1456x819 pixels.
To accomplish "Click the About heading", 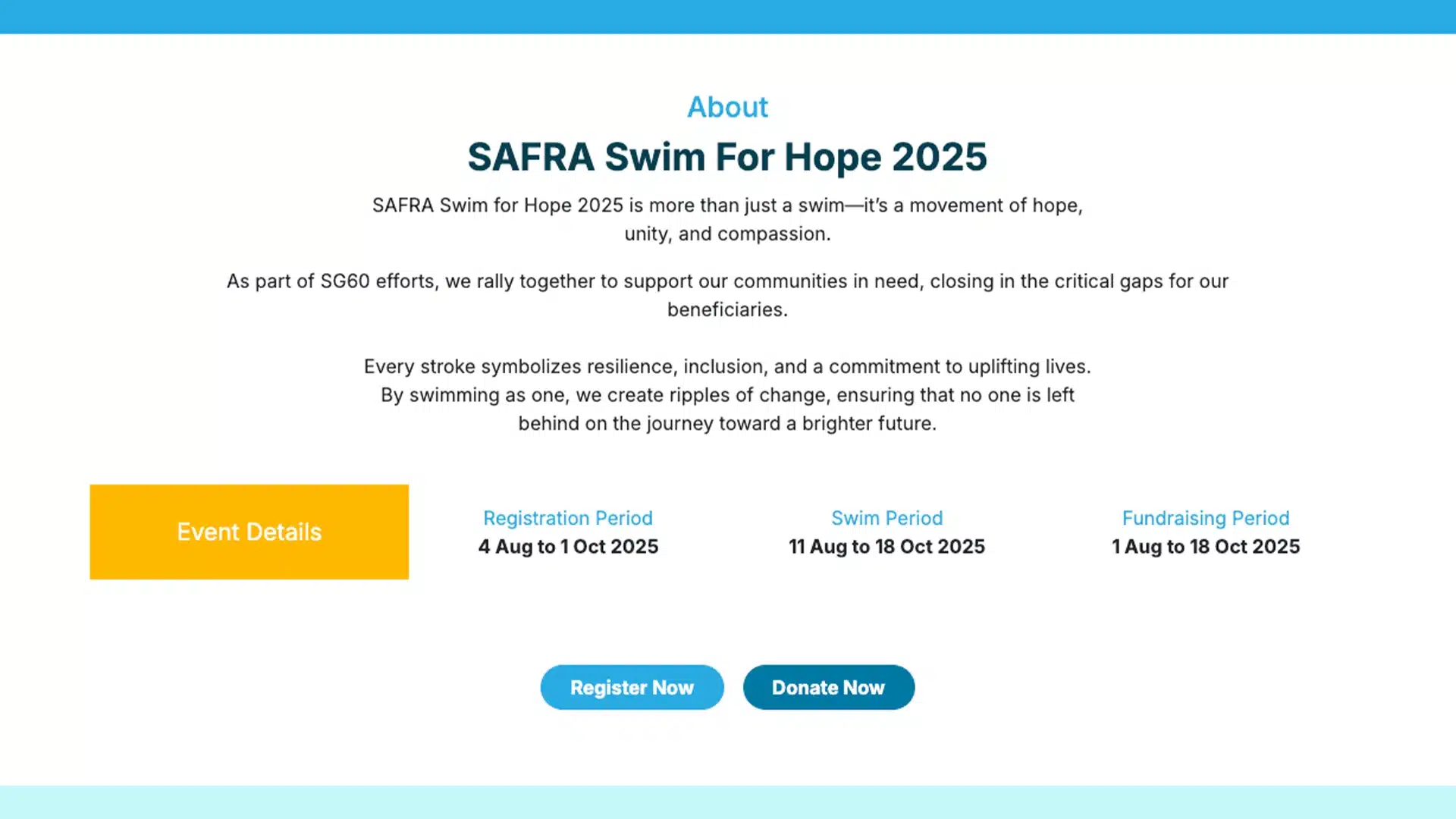I will 727,107.
